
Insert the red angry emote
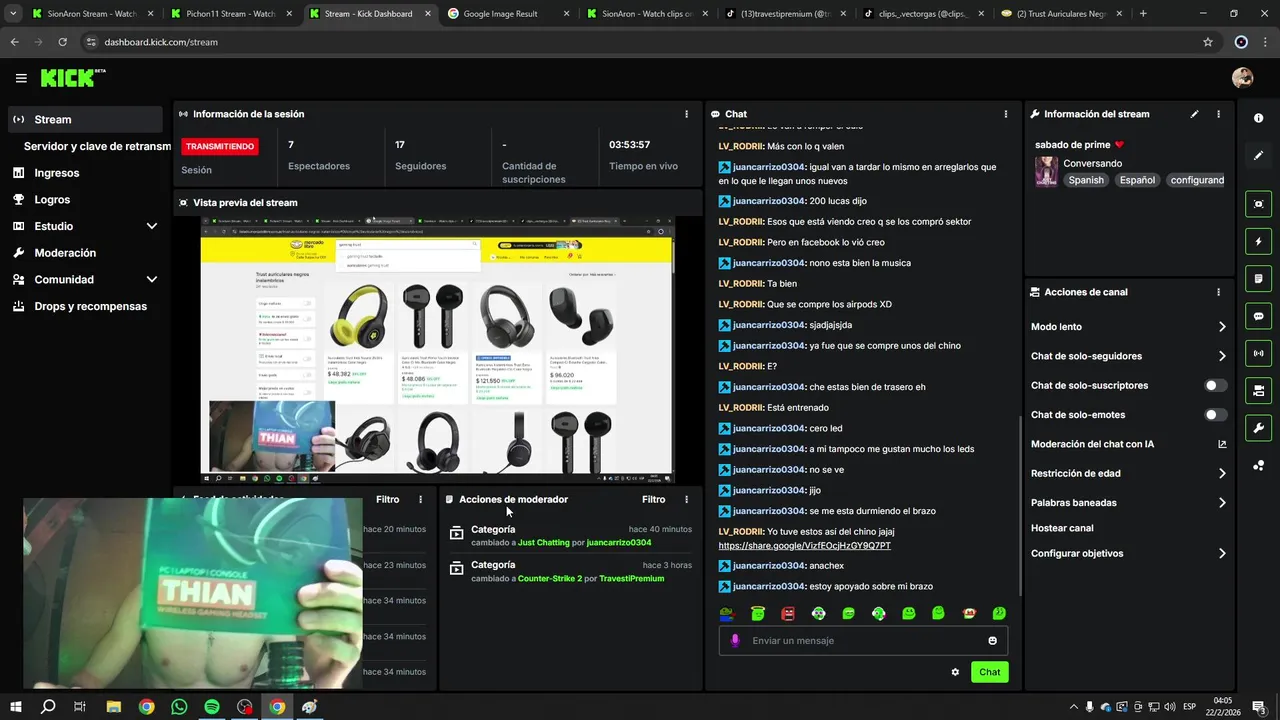point(788,613)
